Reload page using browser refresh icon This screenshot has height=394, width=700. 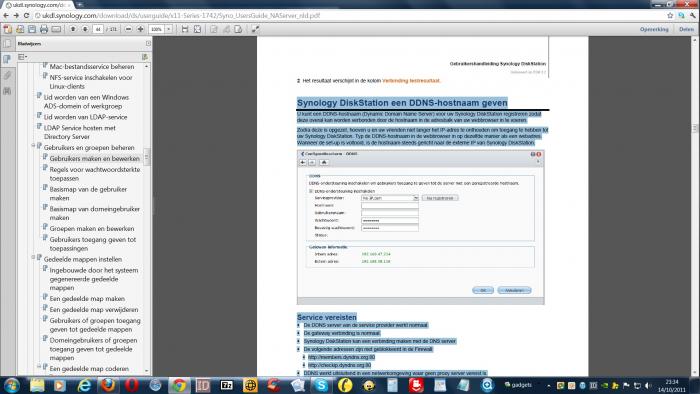(26, 15)
